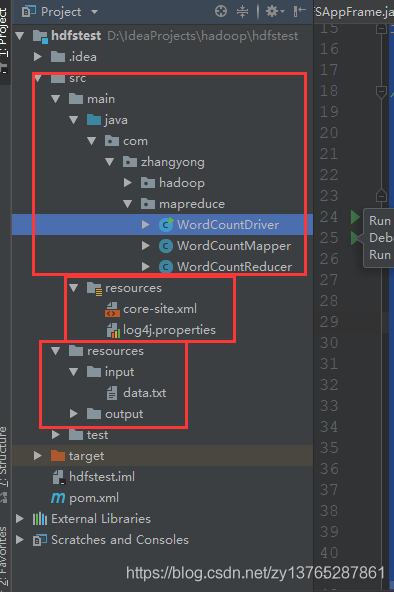Click the Maven pom.xml icon
Screen dimensions: 394x592
pyautogui.click(x=58, y=498)
